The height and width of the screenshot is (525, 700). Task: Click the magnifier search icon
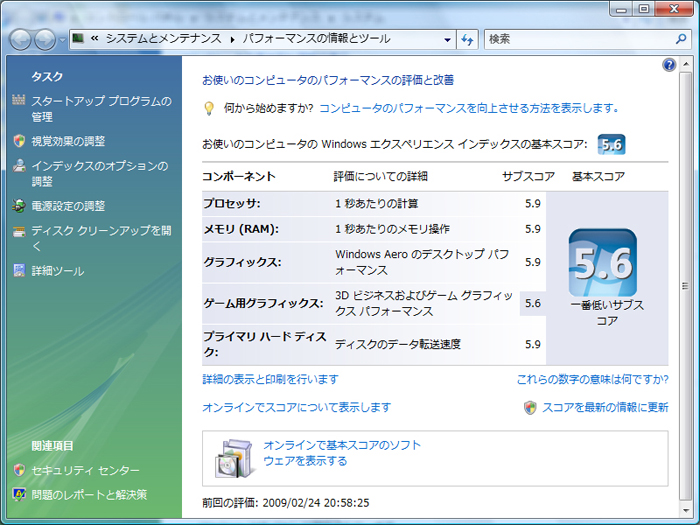click(x=681, y=39)
